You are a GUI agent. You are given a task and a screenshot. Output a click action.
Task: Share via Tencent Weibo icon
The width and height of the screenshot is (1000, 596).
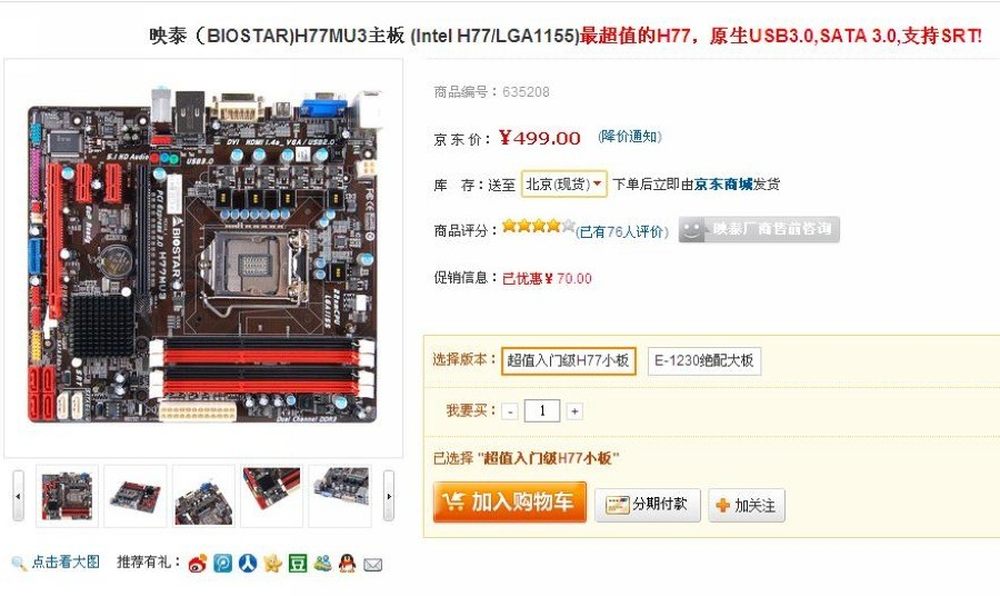[x=223, y=563]
